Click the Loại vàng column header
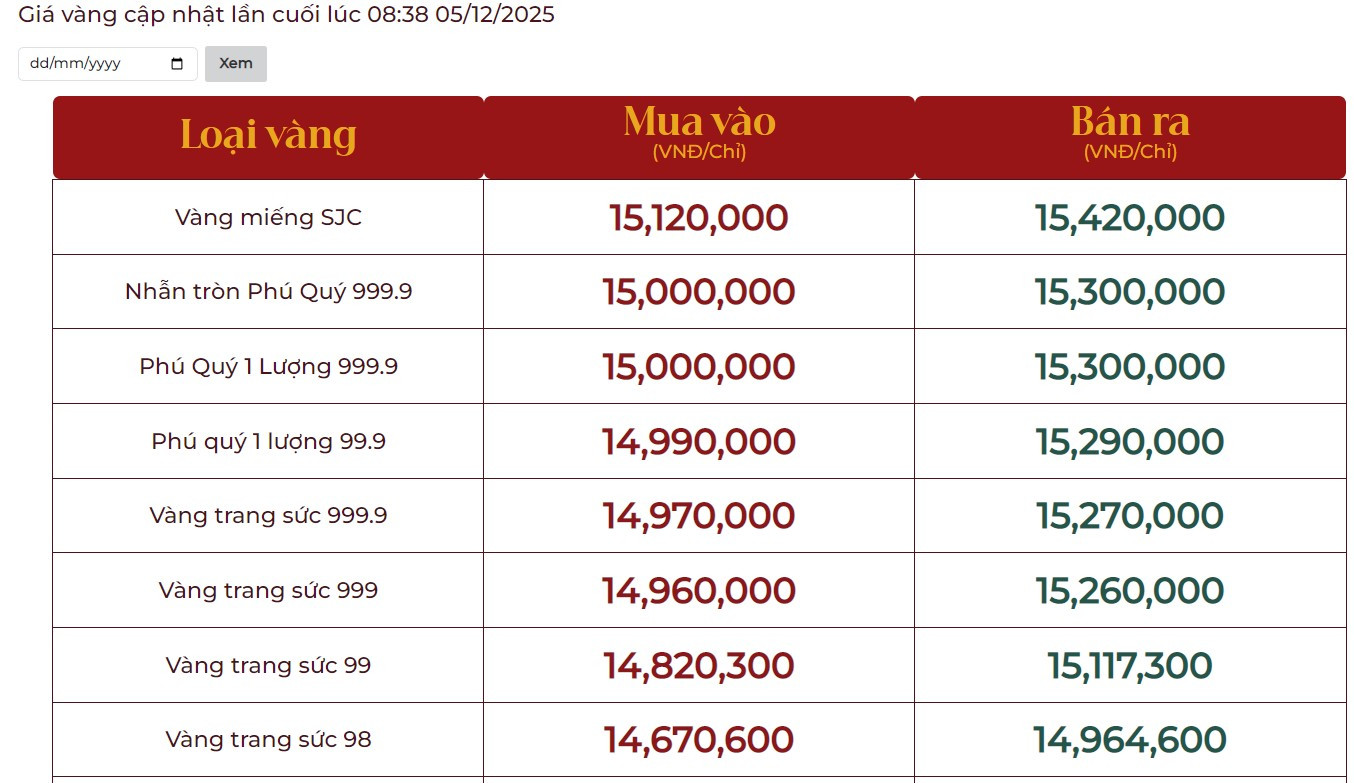The image size is (1354, 783). pyautogui.click(x=268, y=135)
